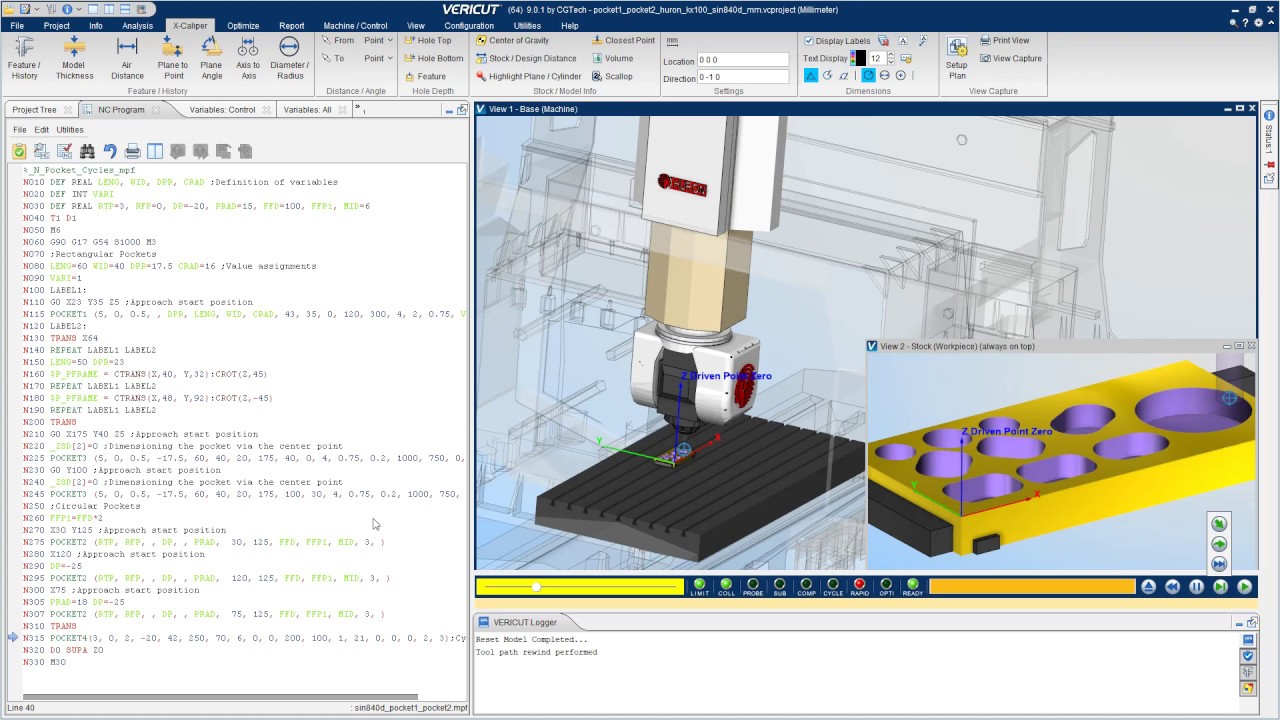Single step the simulation forward
The image size is (1280, 720).
coord(1220,587)
